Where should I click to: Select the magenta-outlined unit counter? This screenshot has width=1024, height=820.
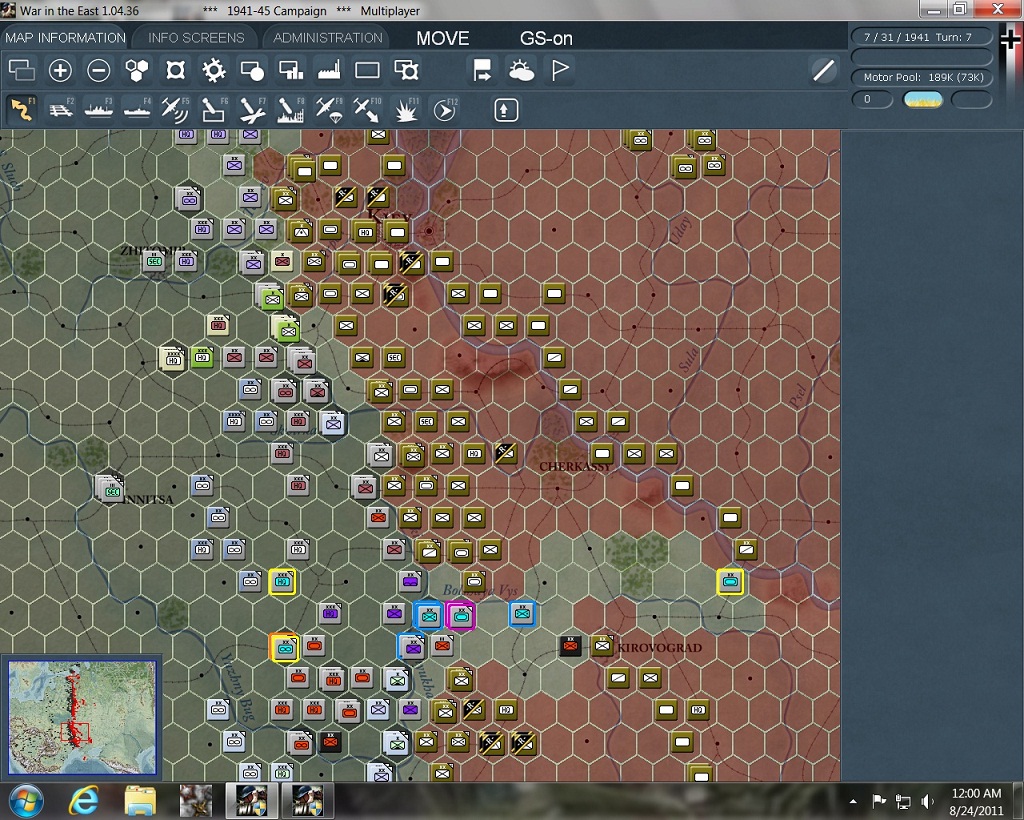coord(460,615)
